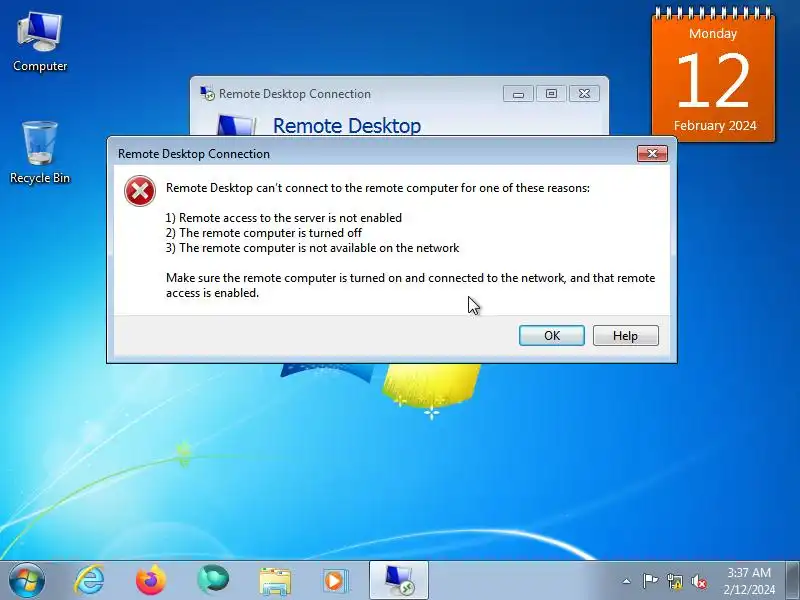
Task: Click the error text 'The remote computer is turned off'
Action: point(270,233)
